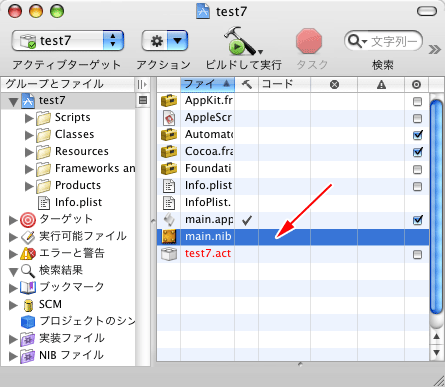The image size is (445, 387).
Task: Expand the Scripts folder
Action: 29,118
